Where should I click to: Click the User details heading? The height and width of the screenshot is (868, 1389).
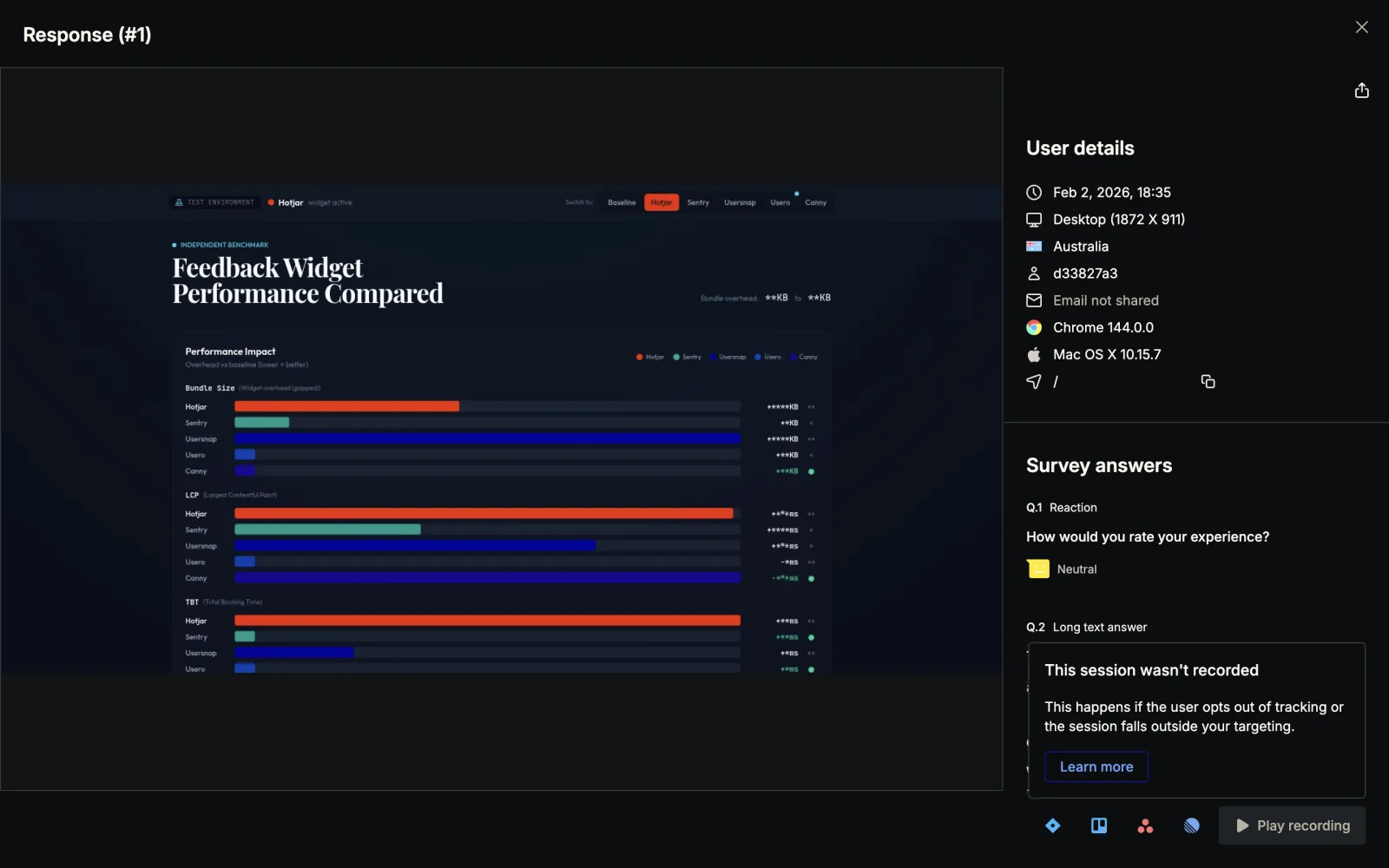(x=1080, y=148)
